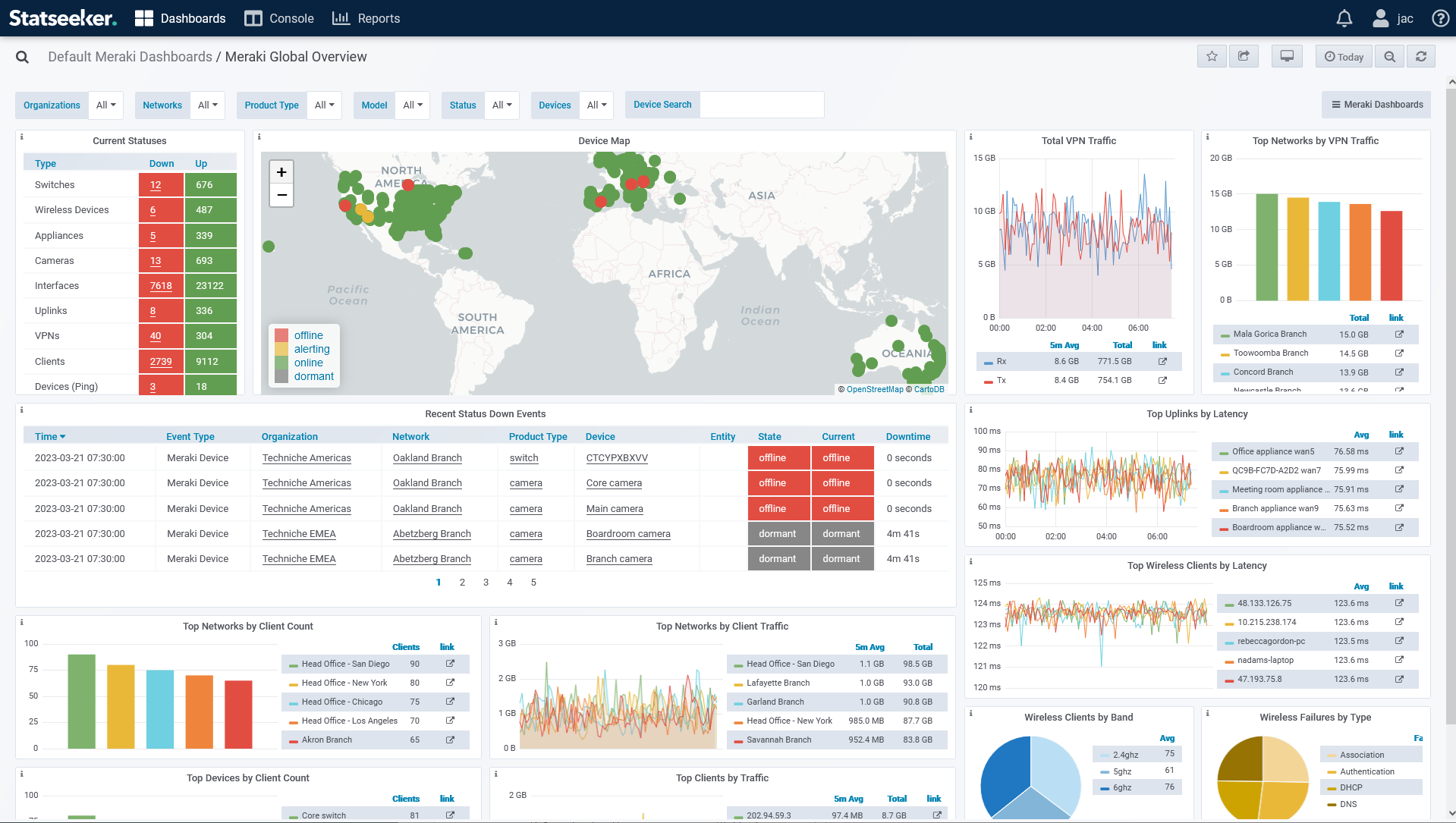Open link icon for Concord Branch
The image size is (1456, 823).
point(1399,372)
